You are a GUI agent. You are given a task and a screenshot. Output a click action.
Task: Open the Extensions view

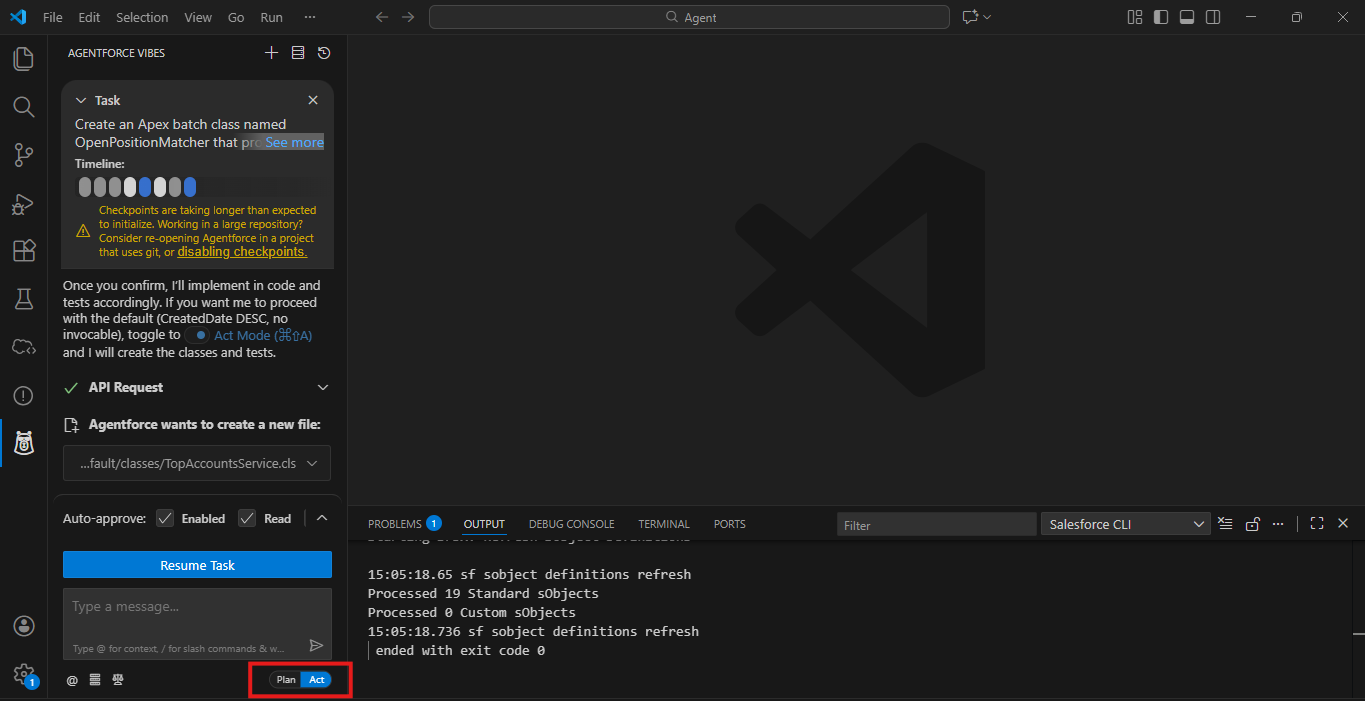[x=23, y=251]
